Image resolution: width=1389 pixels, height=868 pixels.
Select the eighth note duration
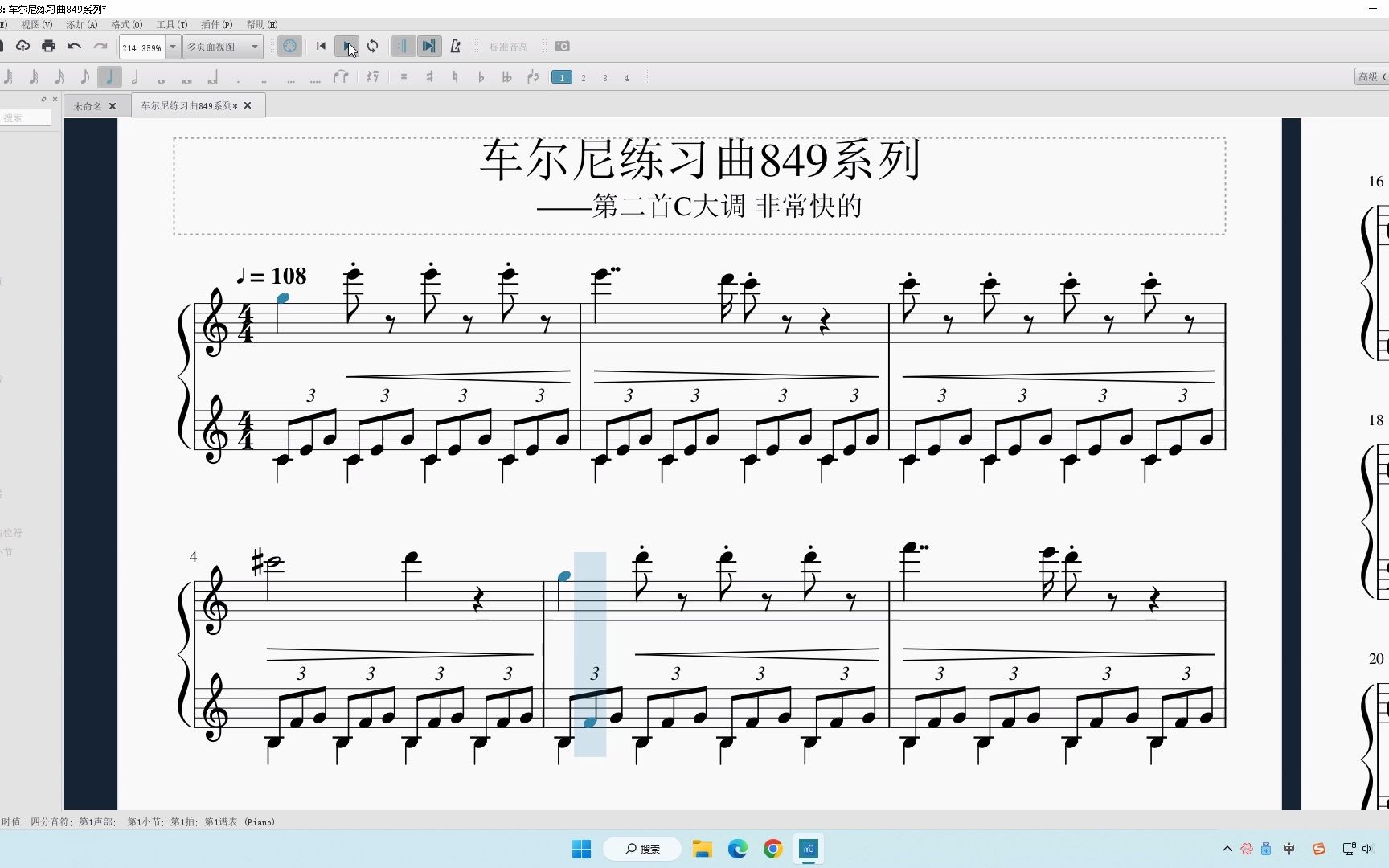84,77
